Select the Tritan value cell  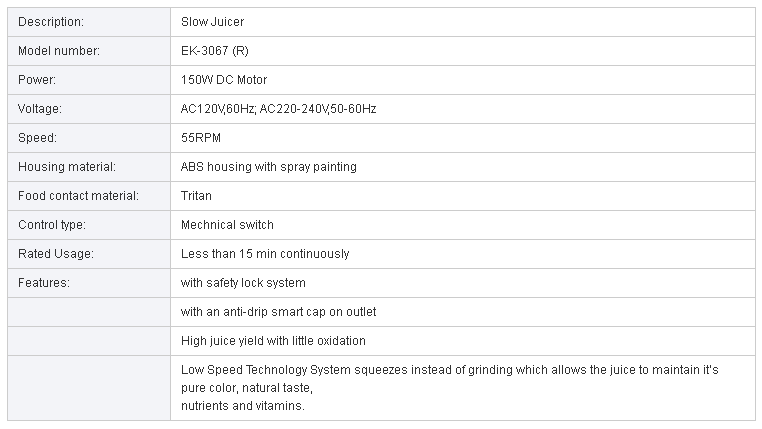click(463, 196)
